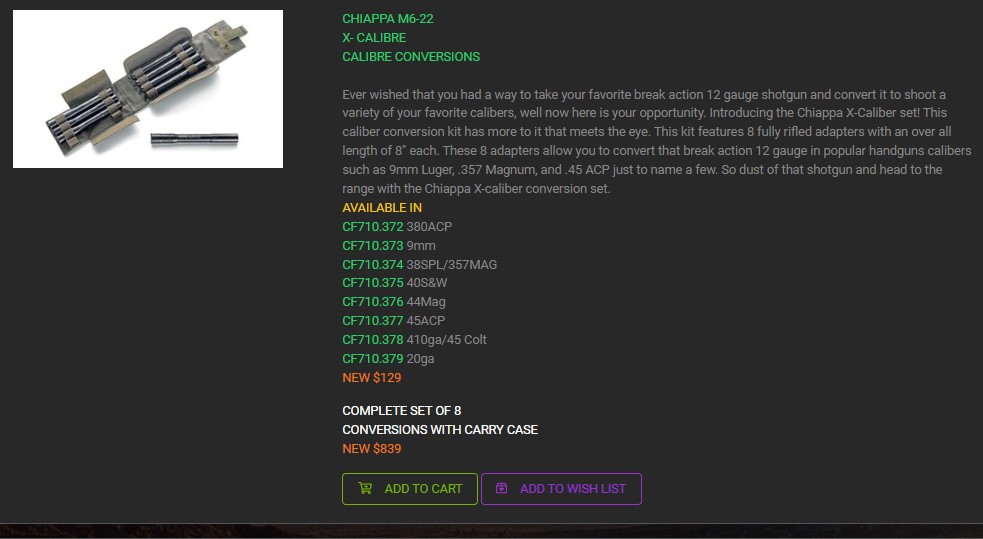Screen dimensions: 983x539
Task: Select CF710.378 410ga/45 Colt entry
Action: 414,340
